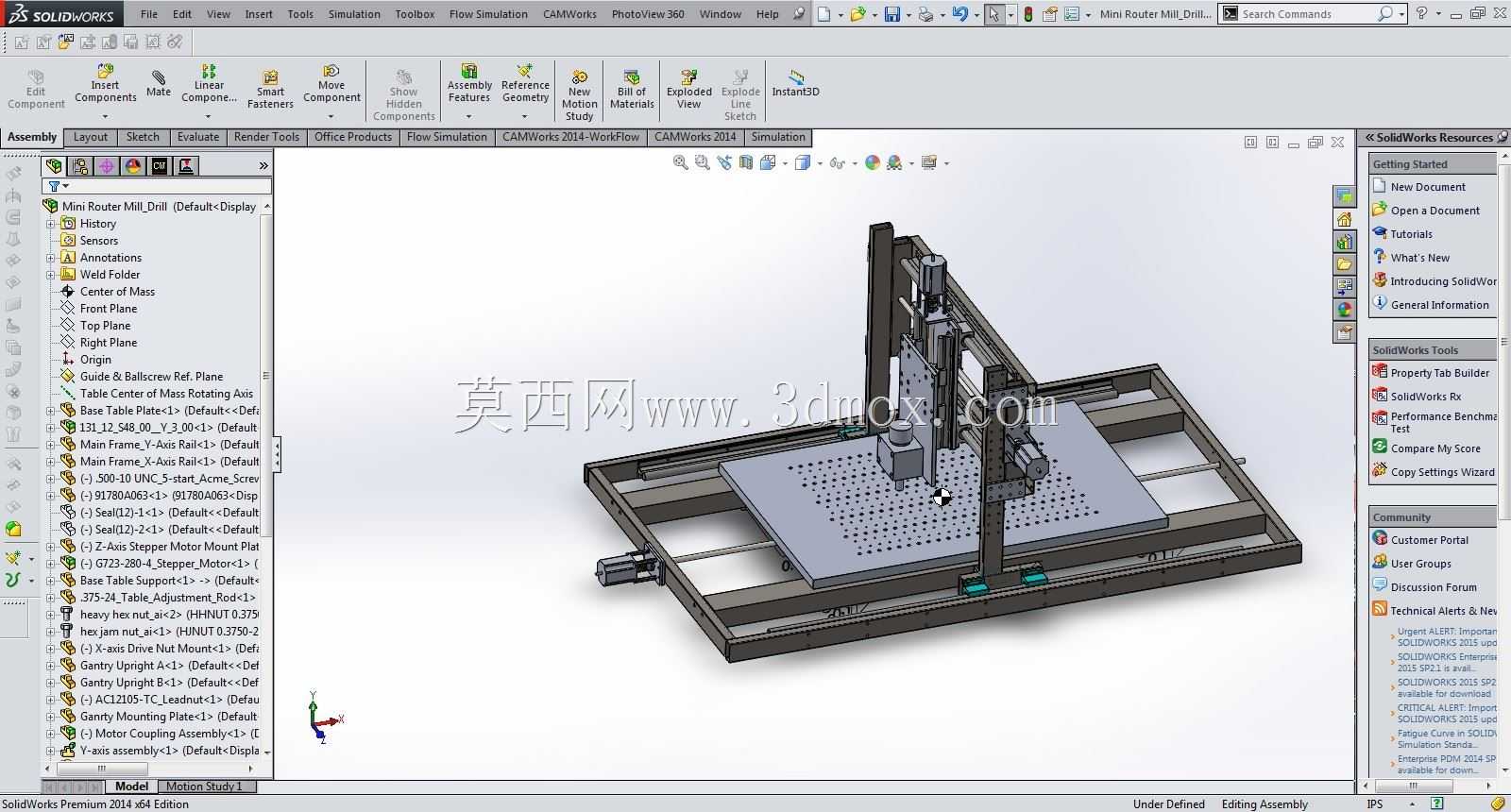Open the Appearances task pane tab
The image size is (1511, 812).
click(1345, 310)
